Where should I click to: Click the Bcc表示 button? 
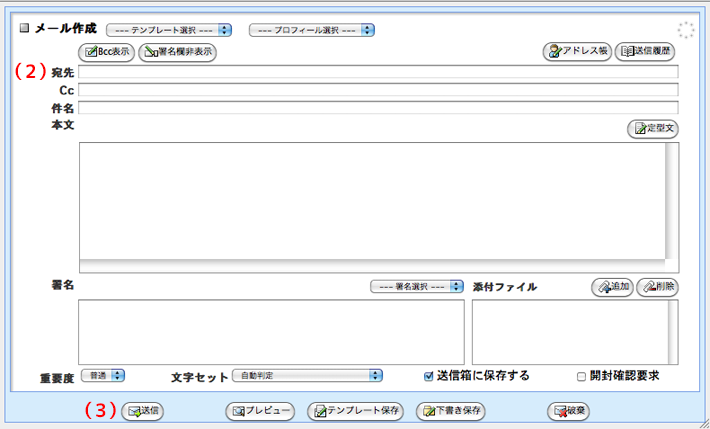[106, 52]
